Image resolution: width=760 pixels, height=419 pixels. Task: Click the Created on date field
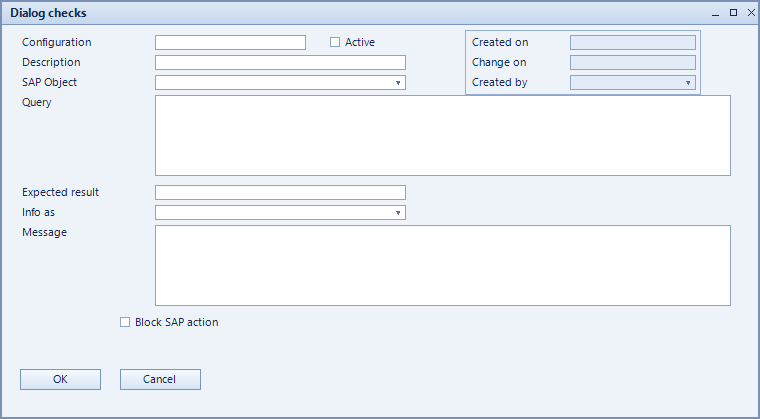[633, 42]
